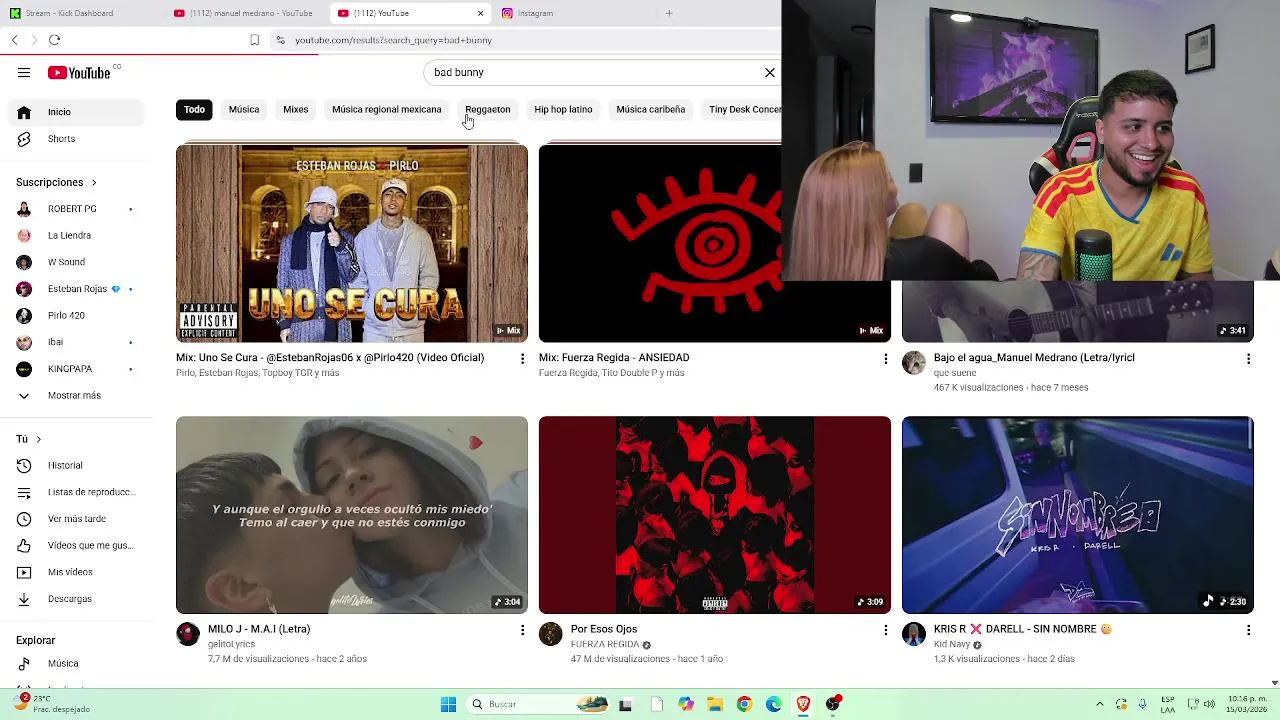This screenshot has height=720, width=1280.
Task: Open Esteban Rojas channel subscription
Action: pos(78,289)
